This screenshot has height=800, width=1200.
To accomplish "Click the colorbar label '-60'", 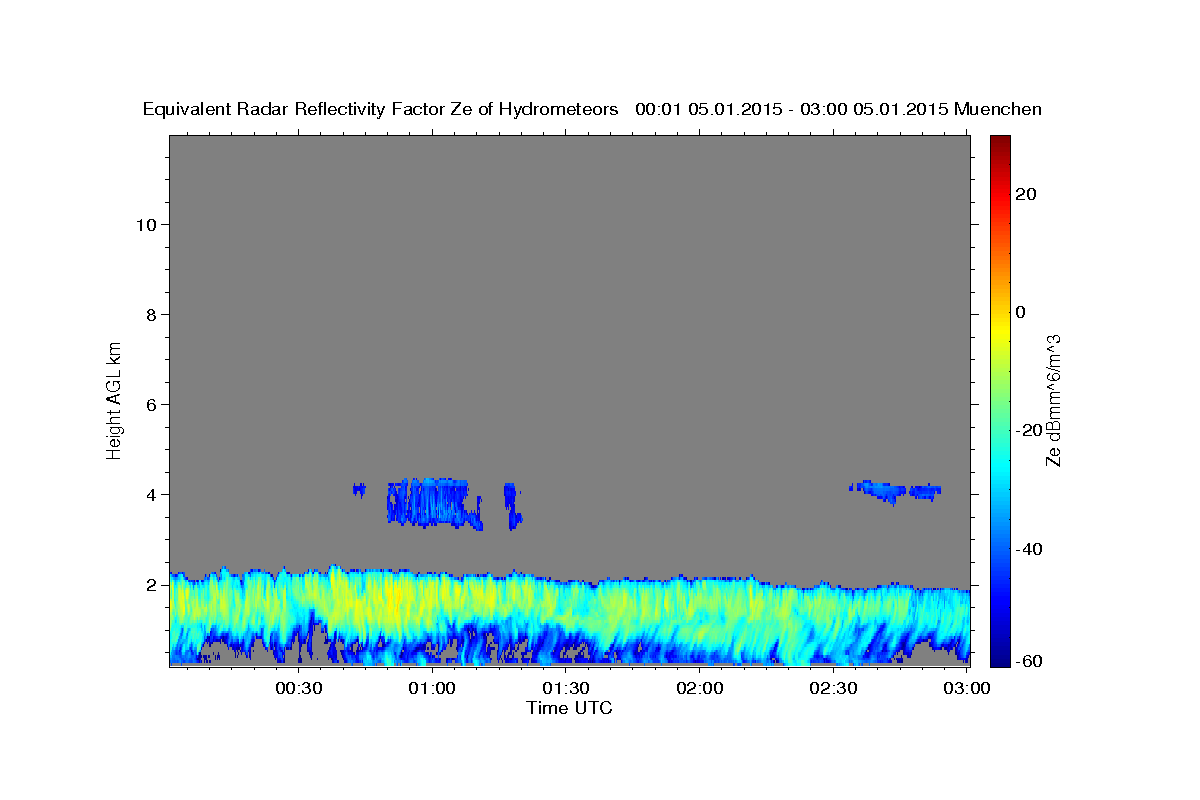I will [1027, 660].
